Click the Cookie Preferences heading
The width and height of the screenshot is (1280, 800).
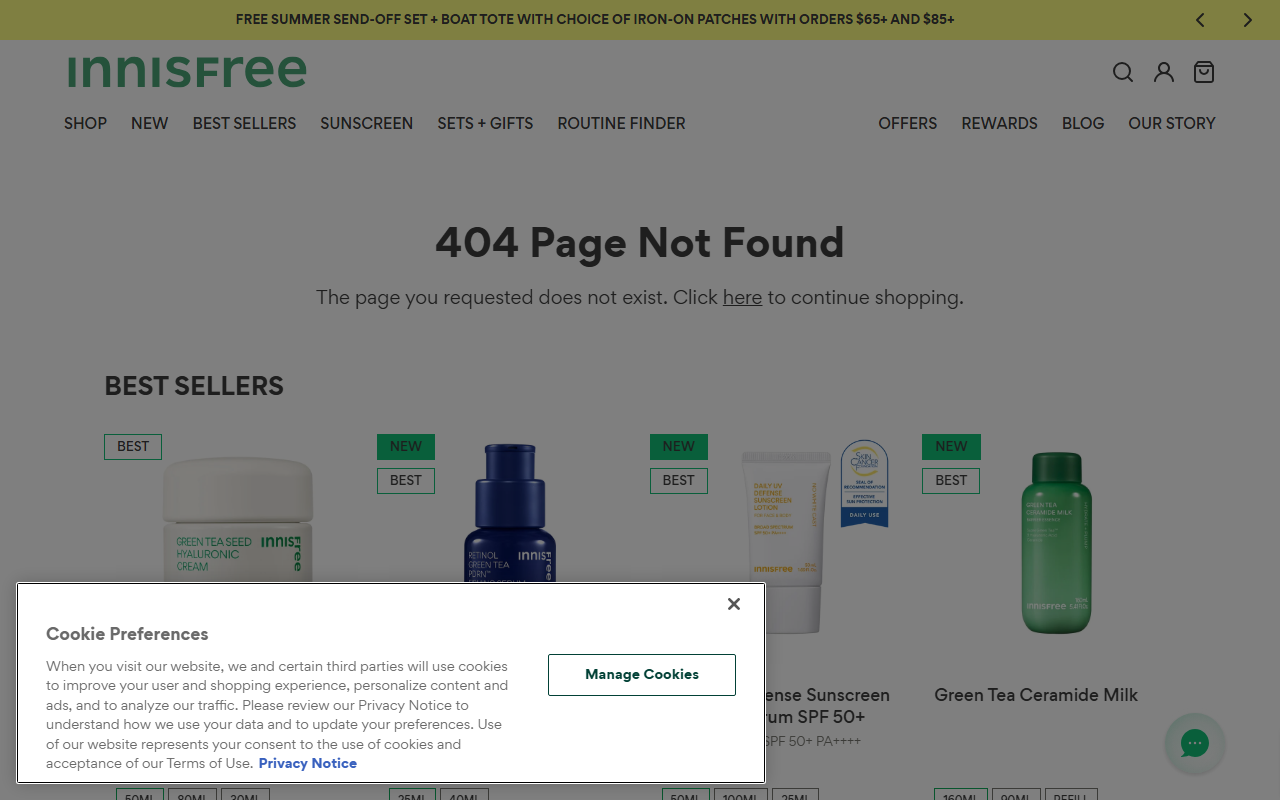click(x=127, y=634)
